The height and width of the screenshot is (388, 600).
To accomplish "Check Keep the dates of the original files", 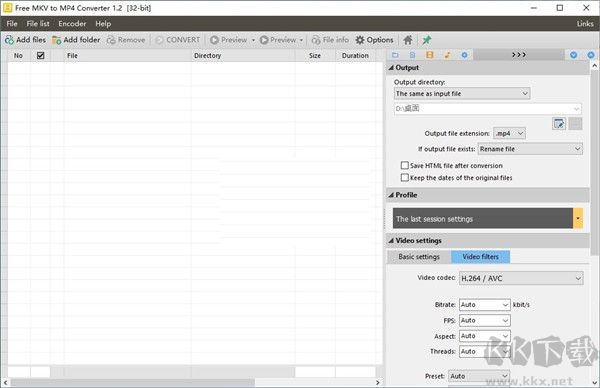I will 404,178.
